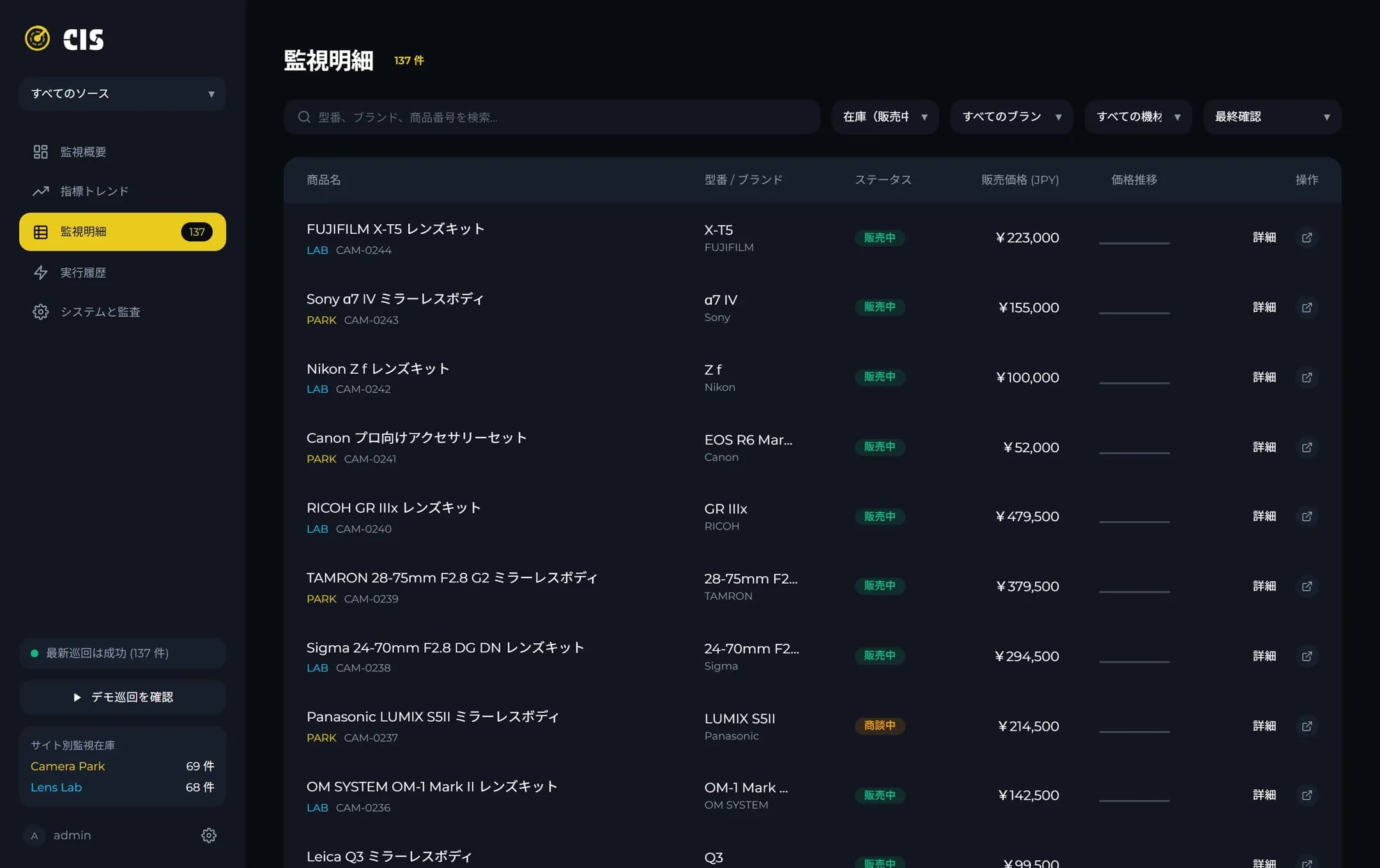Open external link for TAMRON 28-75mm
Viewport: 1380px width, 868px height.
1307,586
